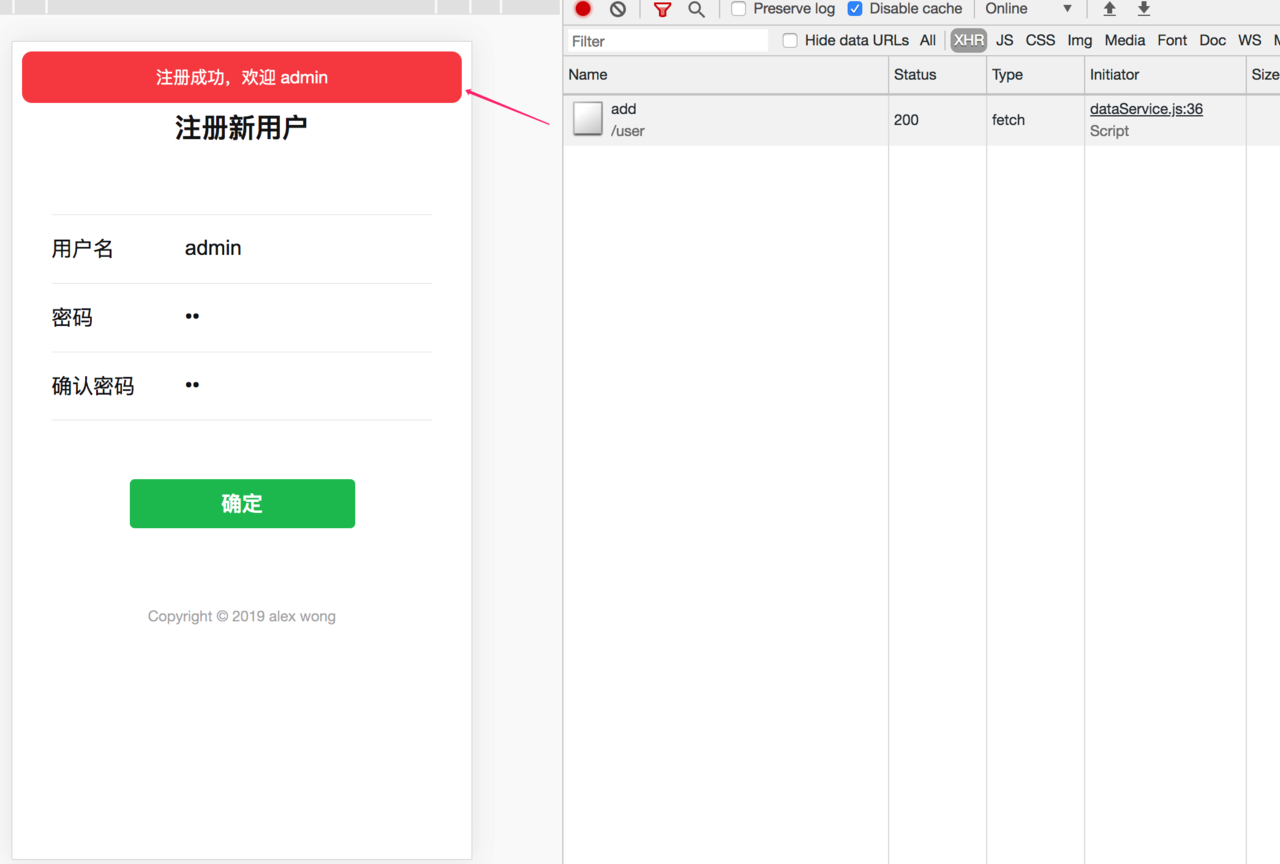This screenshot has height=864, width=1280.
Task: Stop recording network log with red button
Action: point(583,9)
